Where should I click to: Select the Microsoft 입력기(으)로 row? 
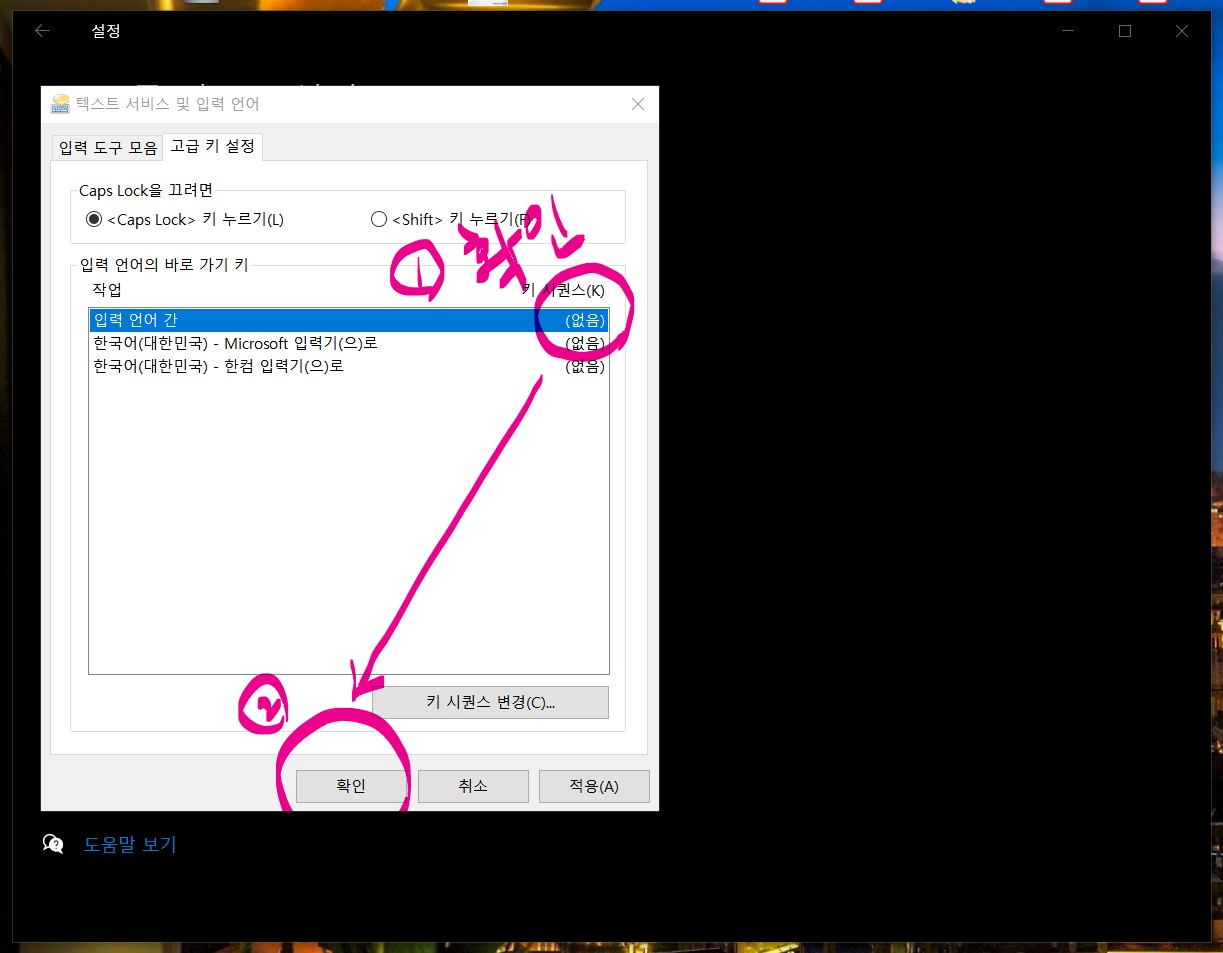coord(348,343)
